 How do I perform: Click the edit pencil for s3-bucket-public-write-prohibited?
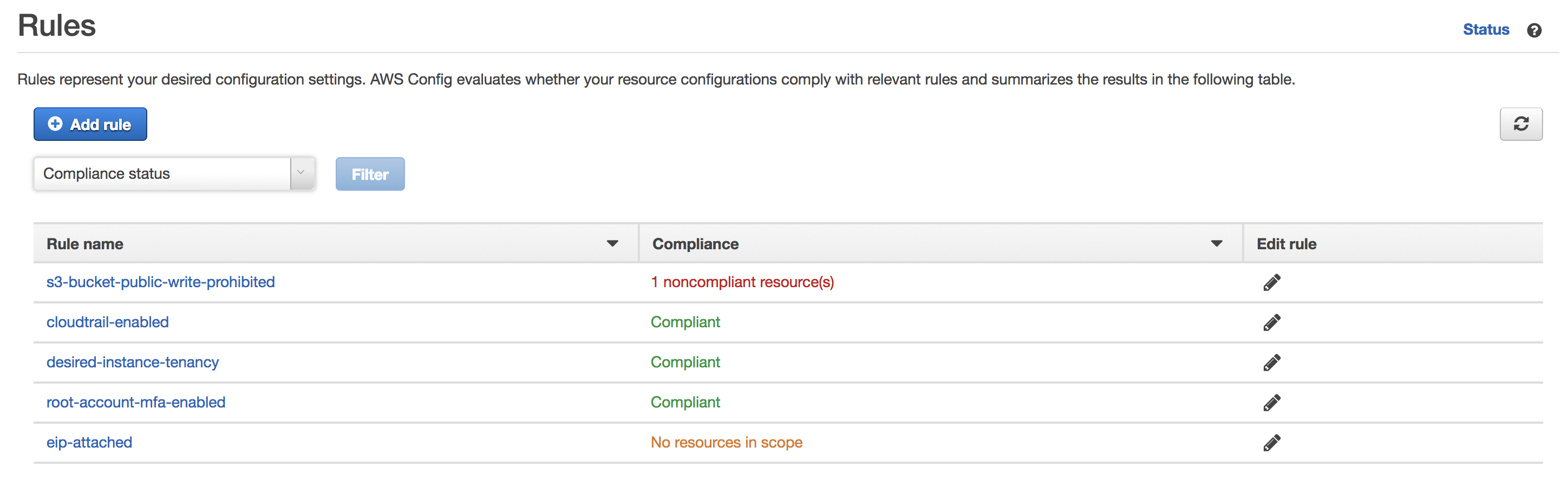pos(1271,282)
